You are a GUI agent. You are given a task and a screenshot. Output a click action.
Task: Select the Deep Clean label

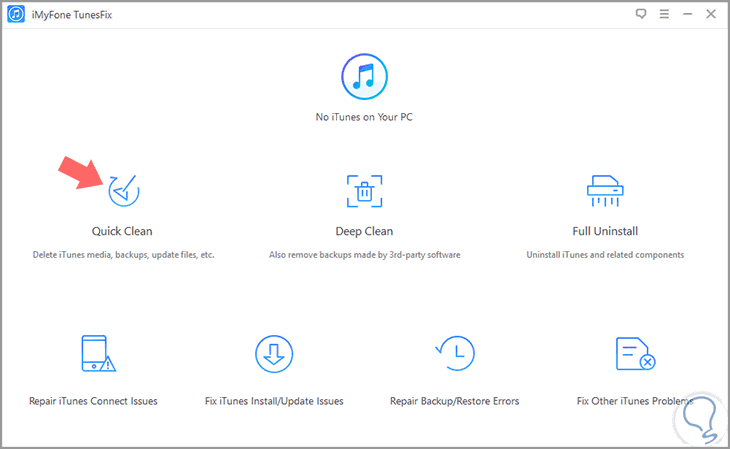(x=365, y=231)
